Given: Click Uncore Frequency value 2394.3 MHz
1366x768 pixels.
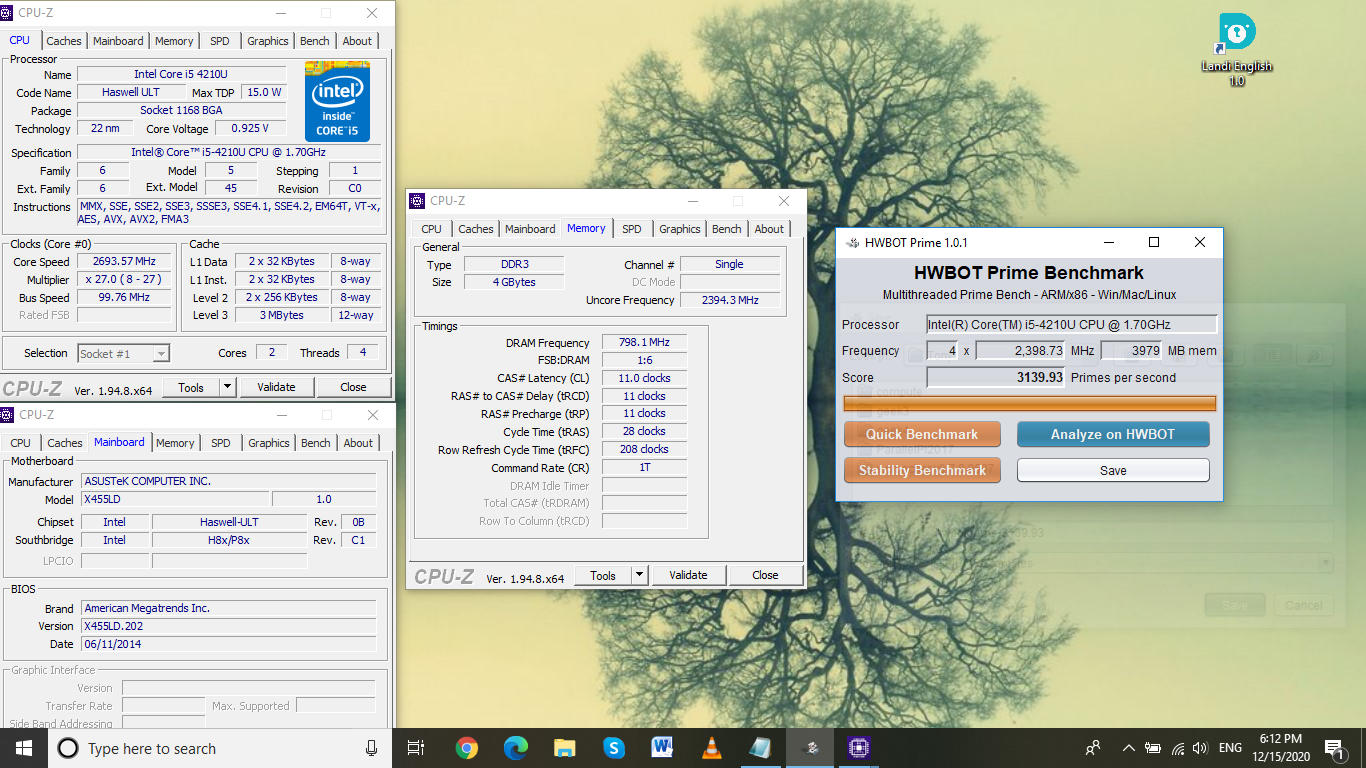Looking at the screenshot, I should pos(730,300).
